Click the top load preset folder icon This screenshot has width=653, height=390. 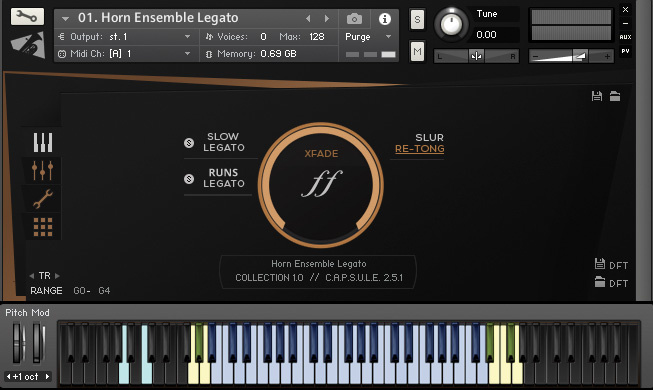615,96
